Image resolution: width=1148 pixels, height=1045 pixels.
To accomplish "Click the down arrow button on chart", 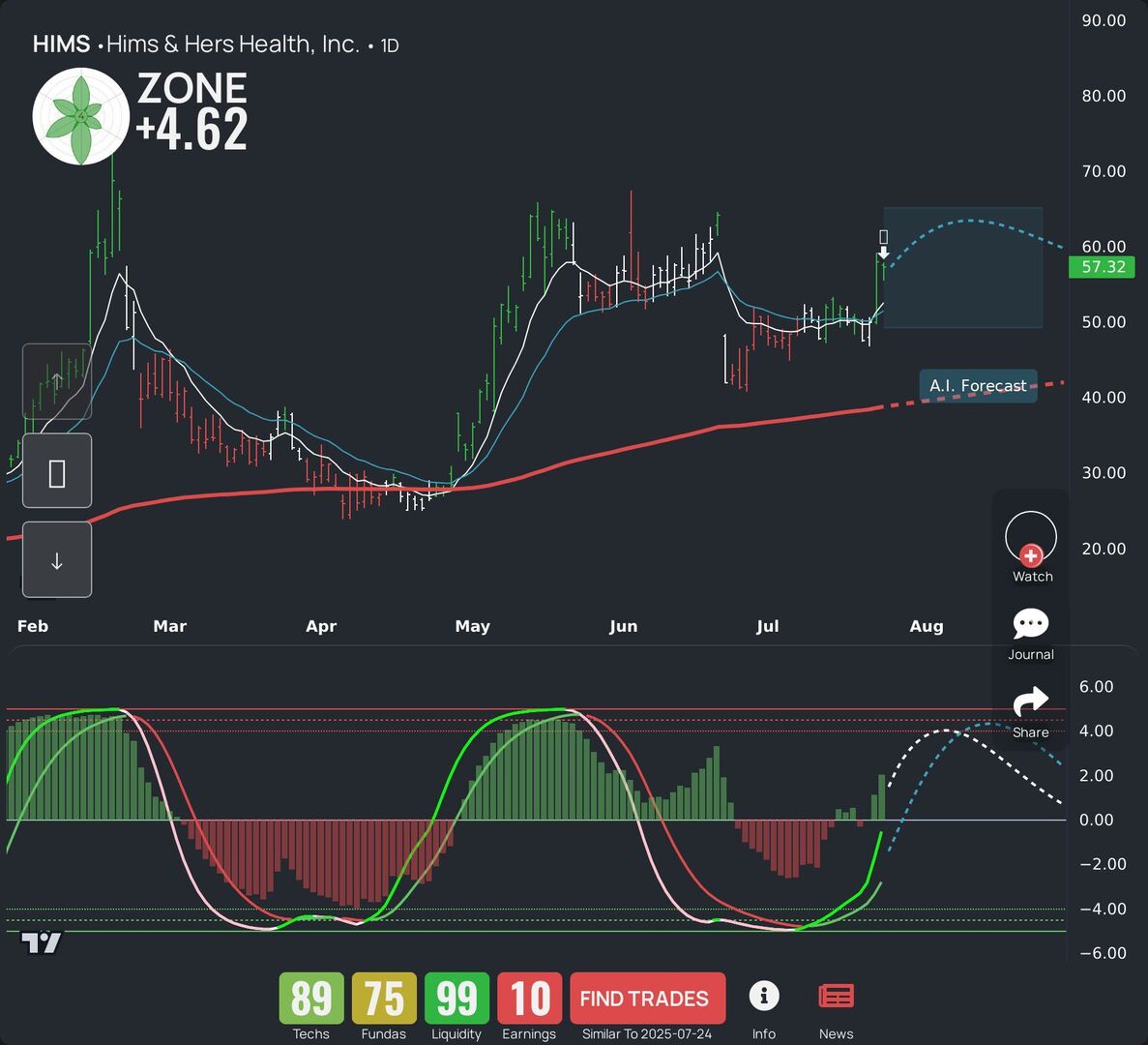I will tap(57, 560).
